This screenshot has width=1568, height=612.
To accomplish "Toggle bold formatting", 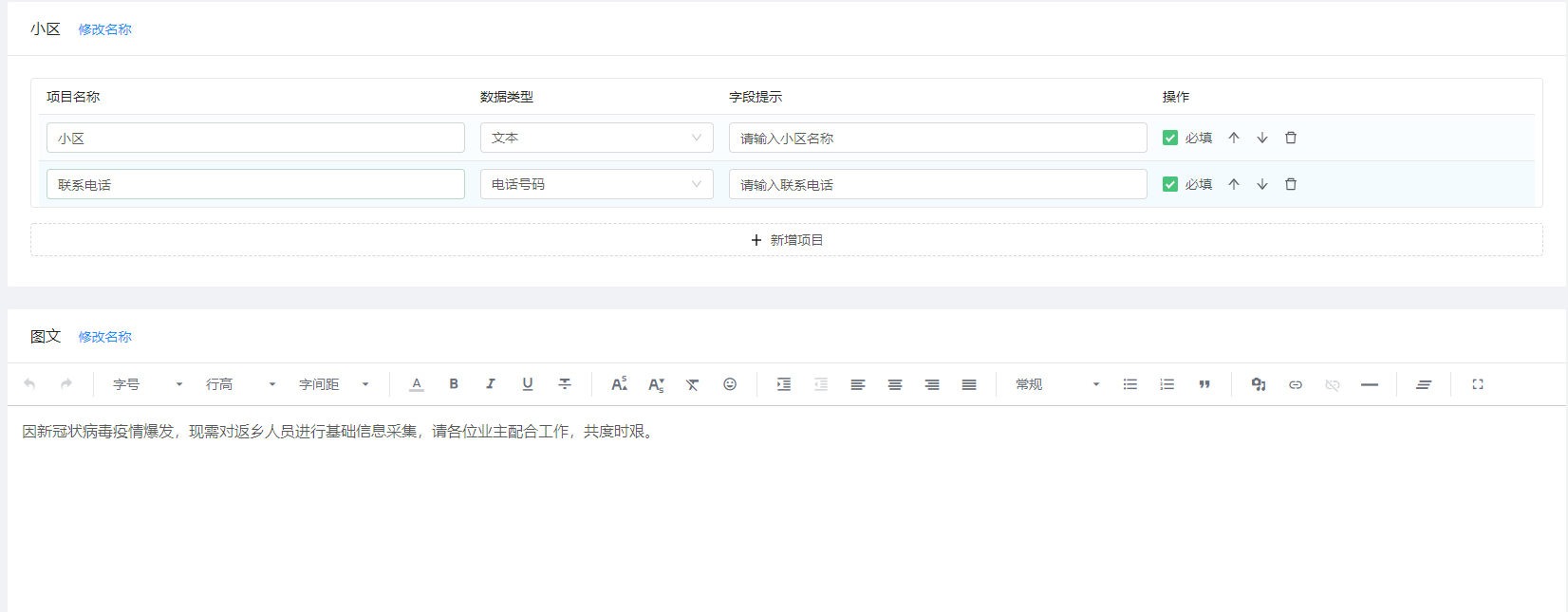I will coord(454,384).
